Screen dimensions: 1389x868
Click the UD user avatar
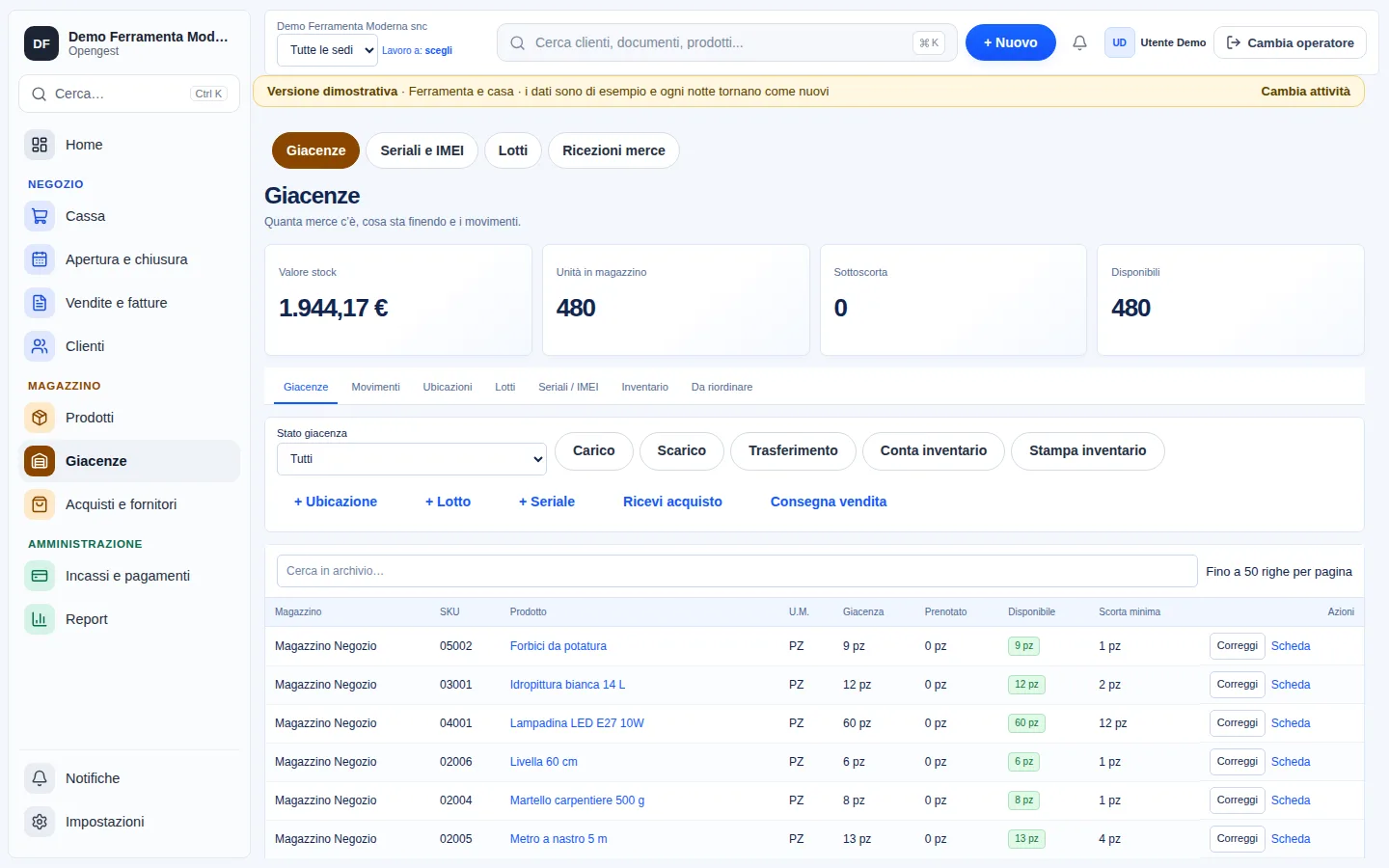1119,42
